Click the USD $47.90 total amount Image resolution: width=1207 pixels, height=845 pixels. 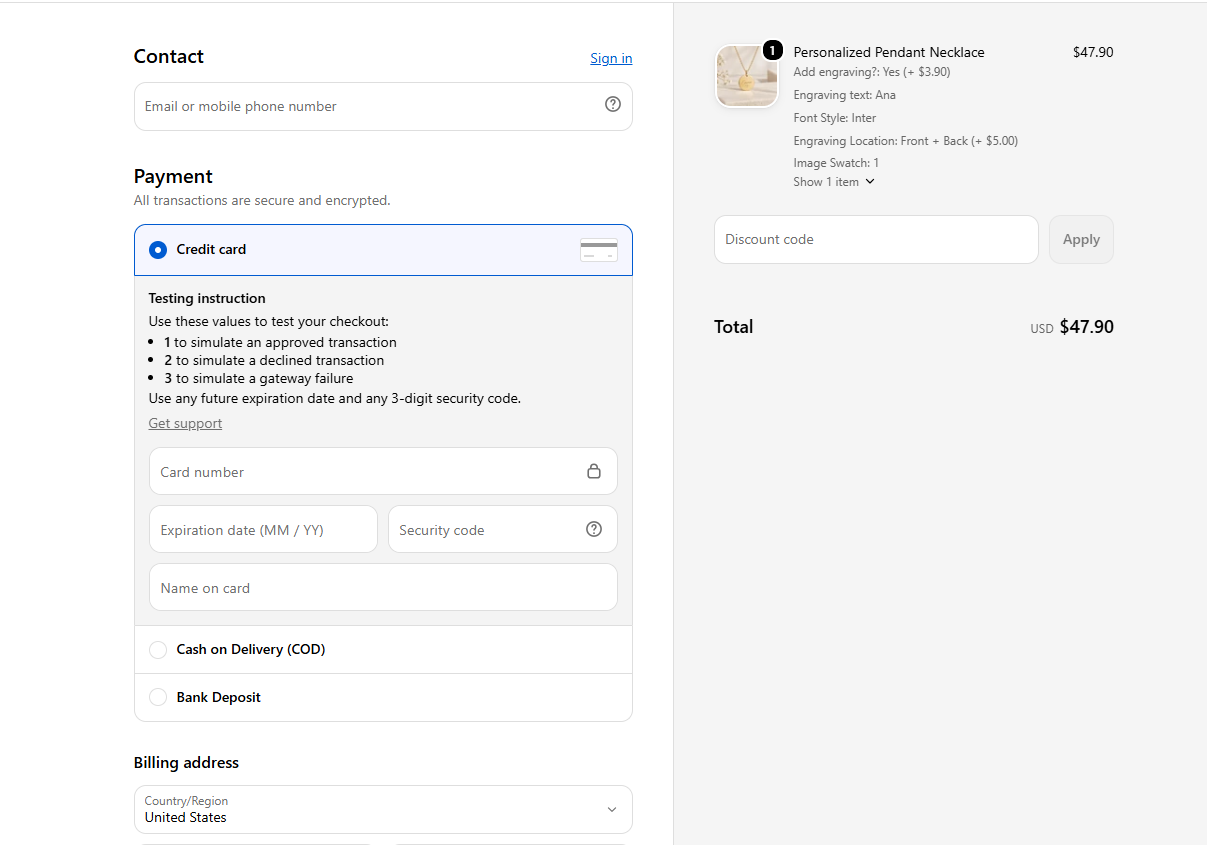coord(1072,327)
